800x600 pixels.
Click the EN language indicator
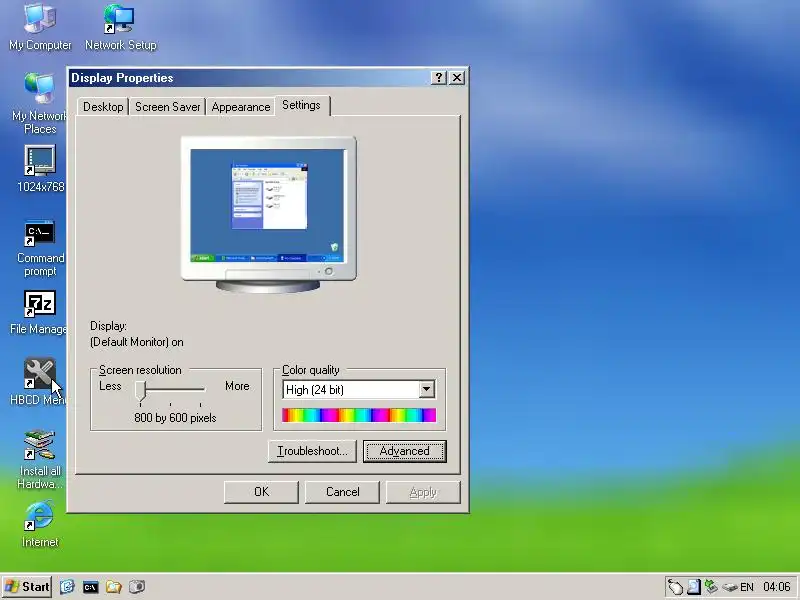747,587
